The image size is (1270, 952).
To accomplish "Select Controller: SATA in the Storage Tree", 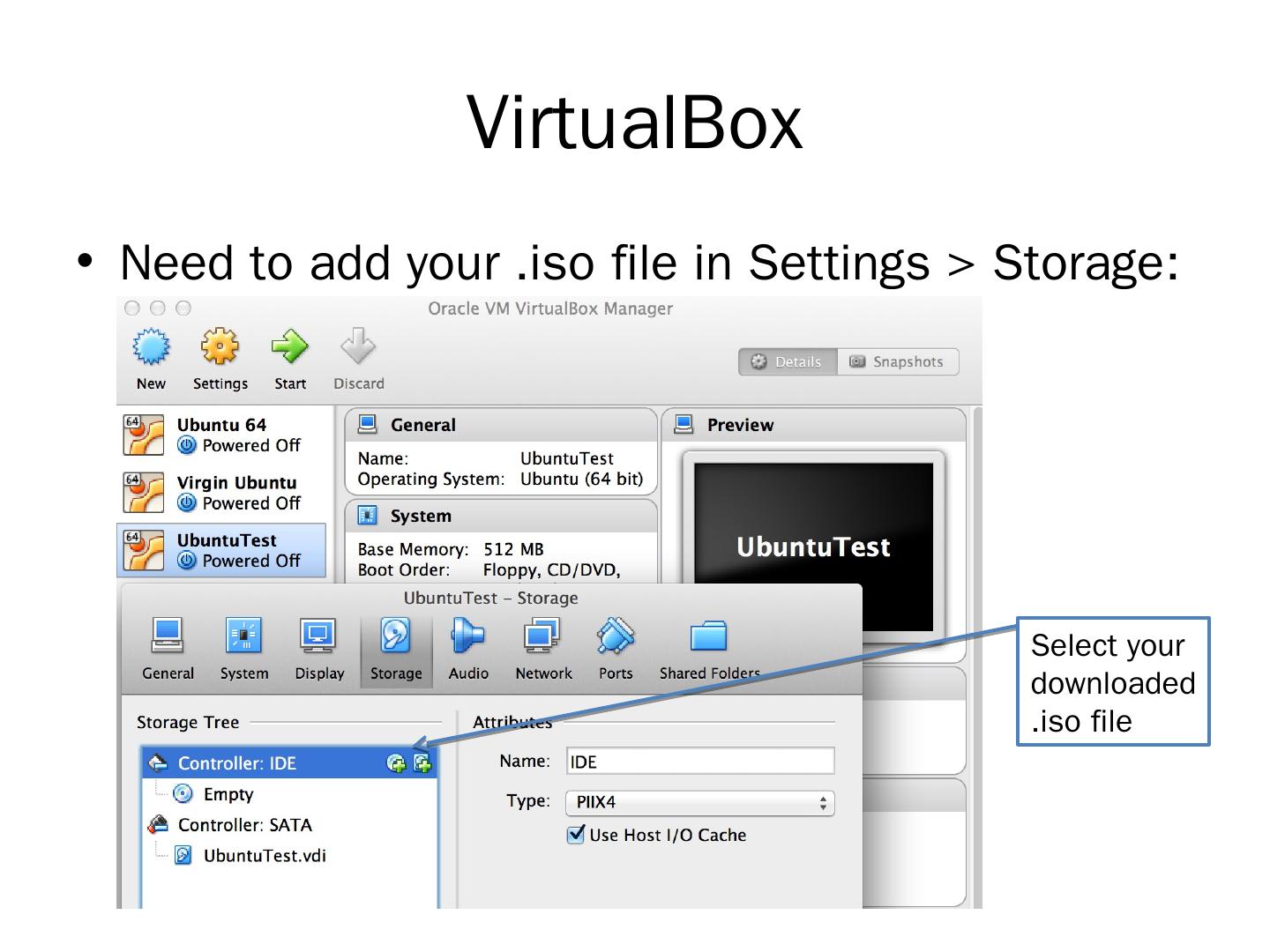I will coord(289,825).
